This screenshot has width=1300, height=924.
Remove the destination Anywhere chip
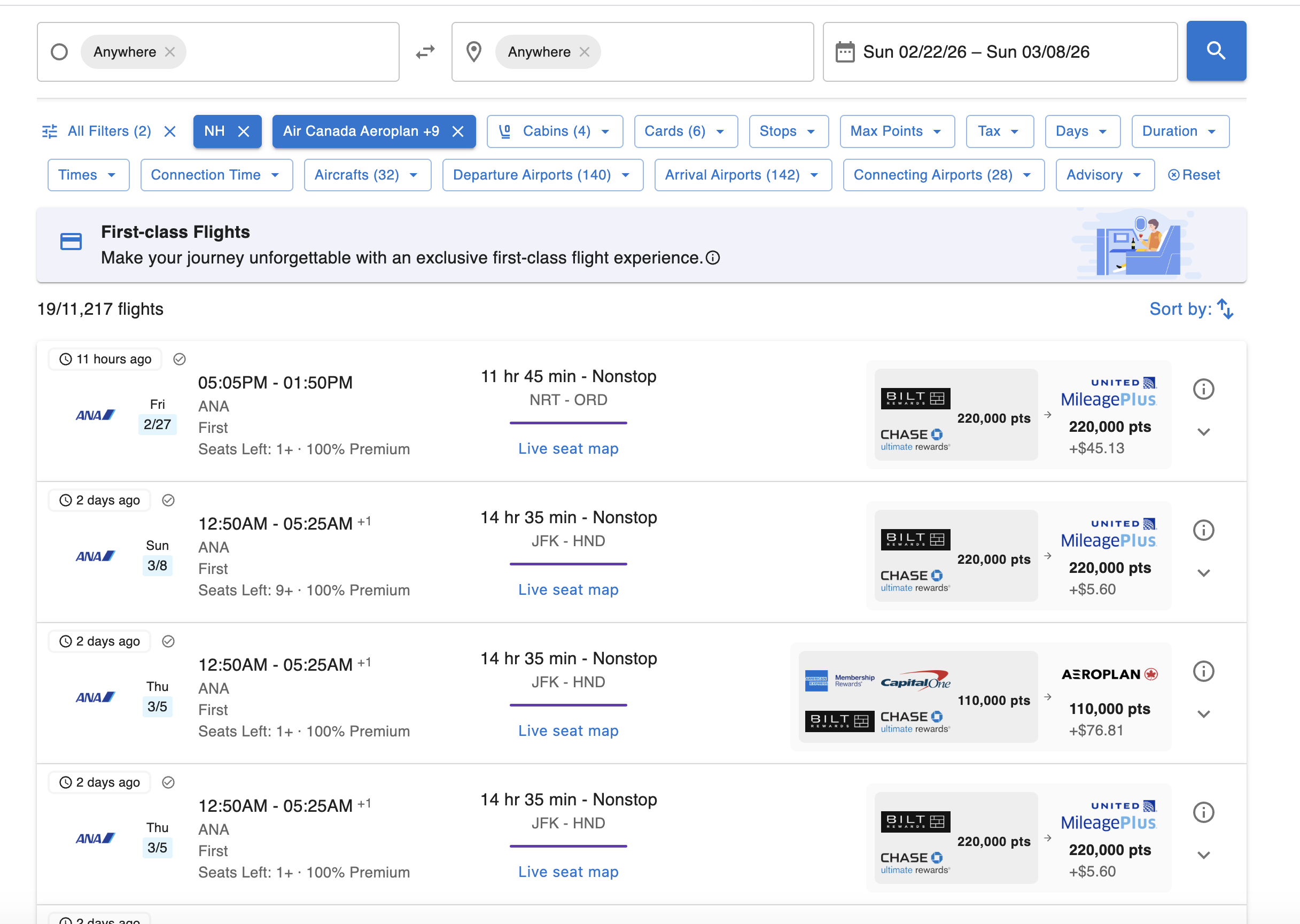point(585,52)
